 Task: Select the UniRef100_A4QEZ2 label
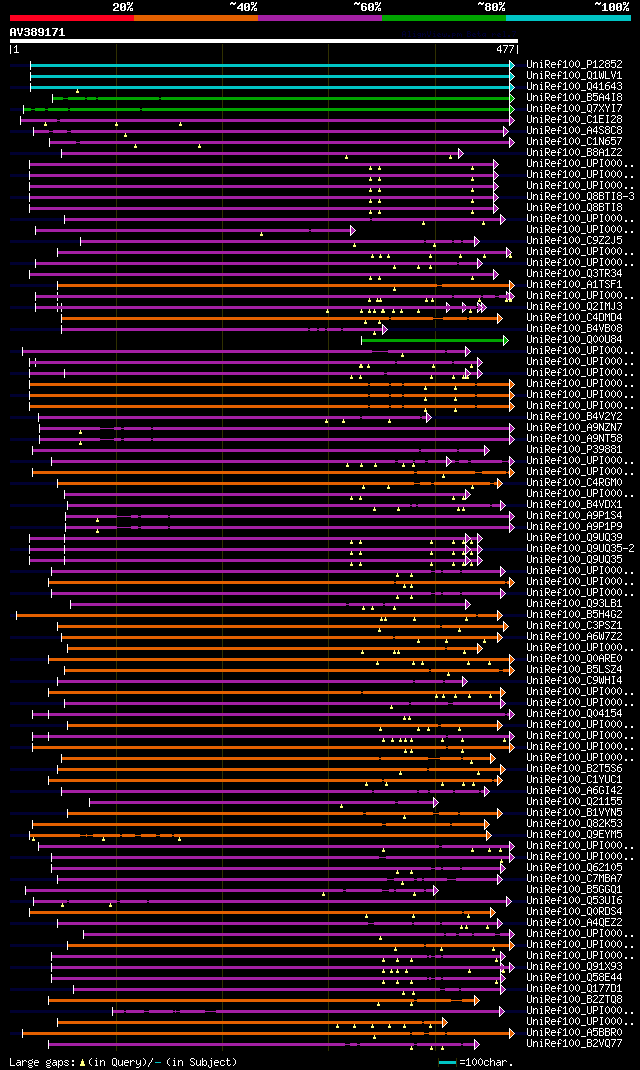[x=574, y=923]
